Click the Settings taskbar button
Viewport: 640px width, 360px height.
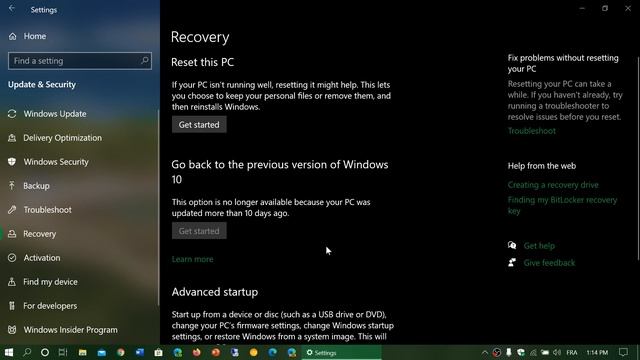point(341,352)
